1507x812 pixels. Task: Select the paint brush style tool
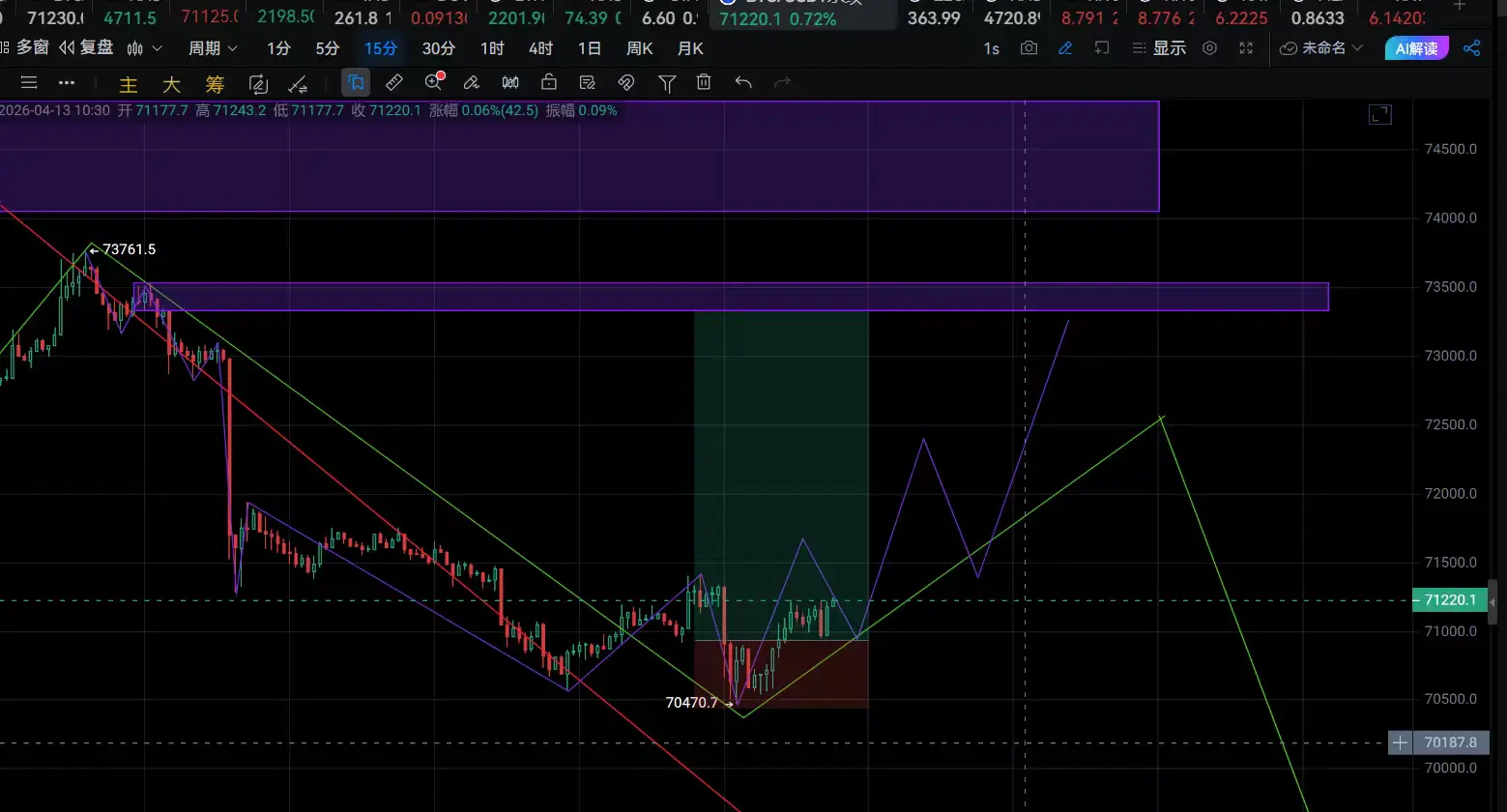click(472, 83)
